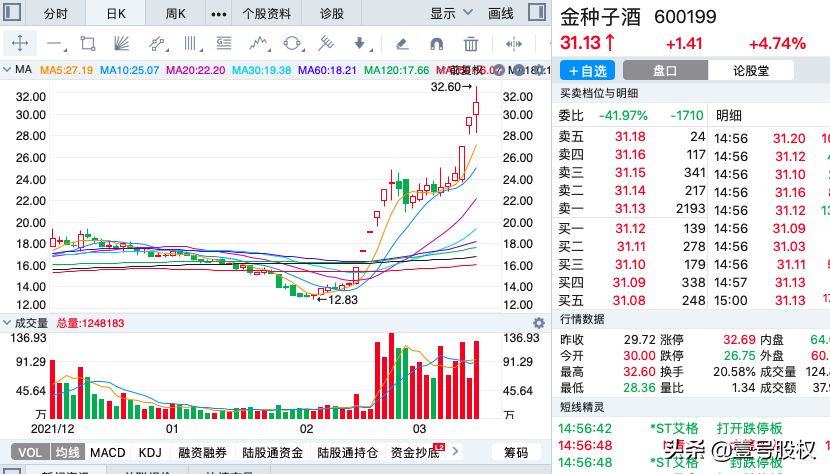Select the MACD indicator tab
The image size is (830, 474).
(x=107, y=453)
